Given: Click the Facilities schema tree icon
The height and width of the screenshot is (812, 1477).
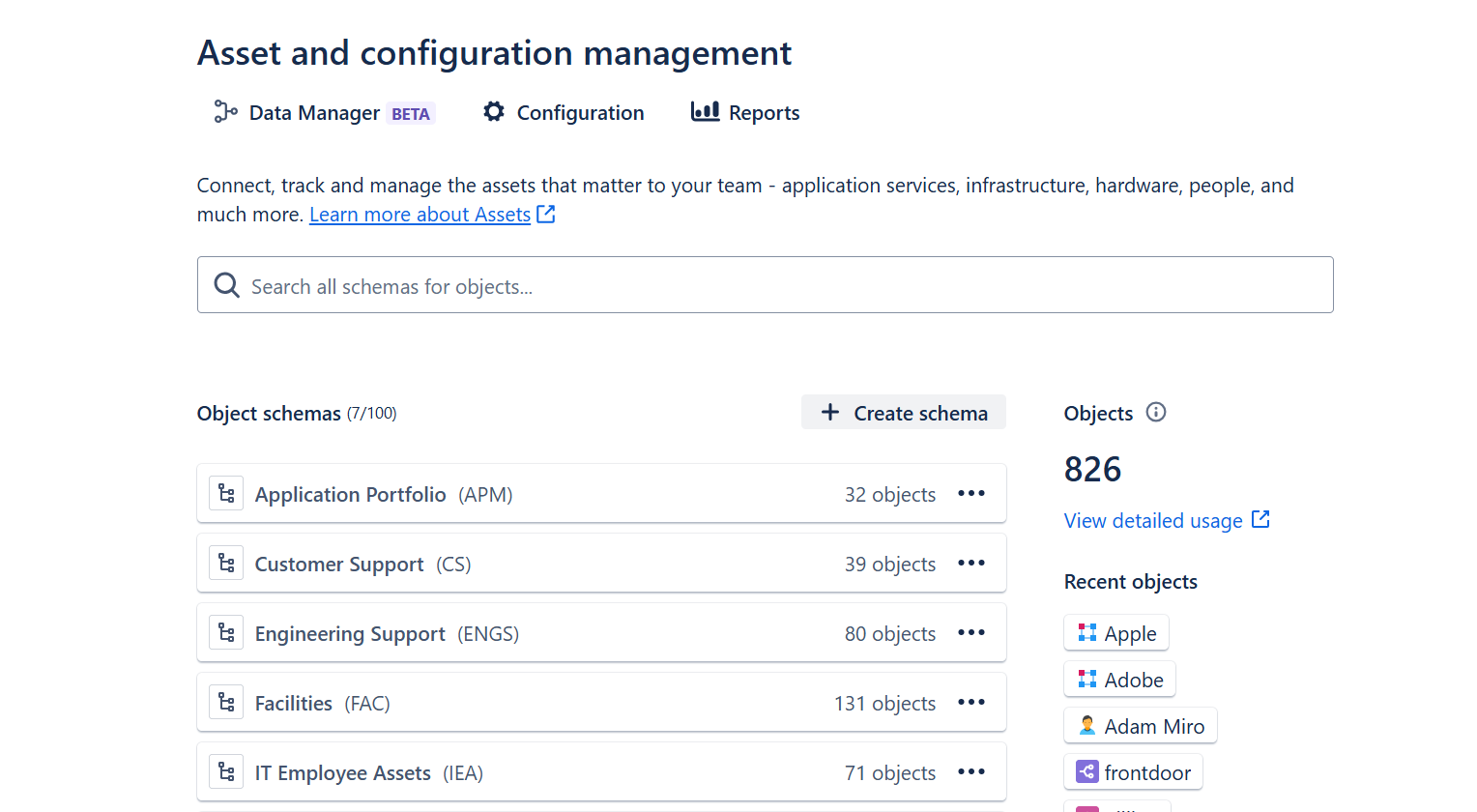Looking at the screenshot, I should [226, 703].
